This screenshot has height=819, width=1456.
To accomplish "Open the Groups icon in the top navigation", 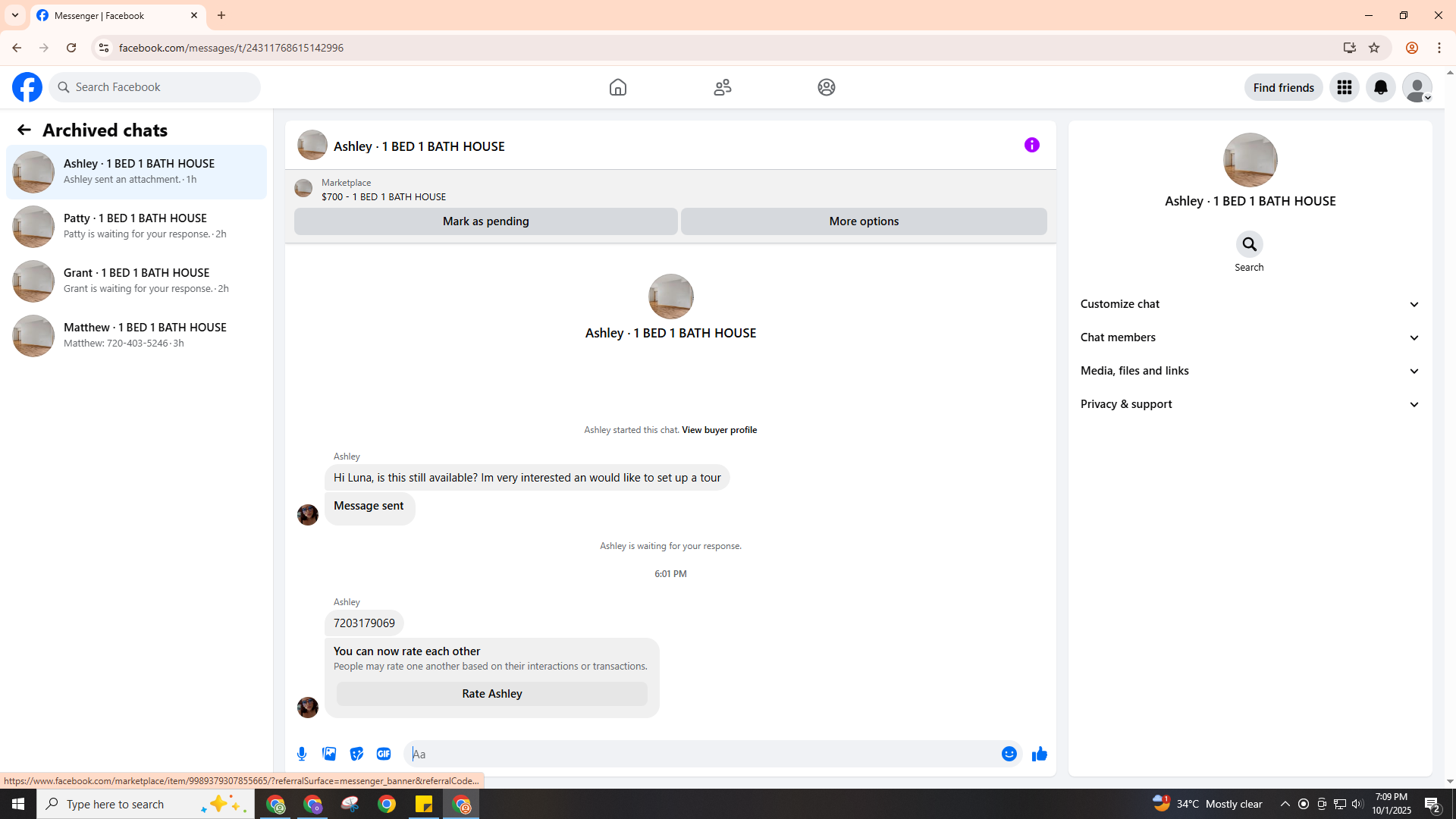I will click(x=827, y=87).
